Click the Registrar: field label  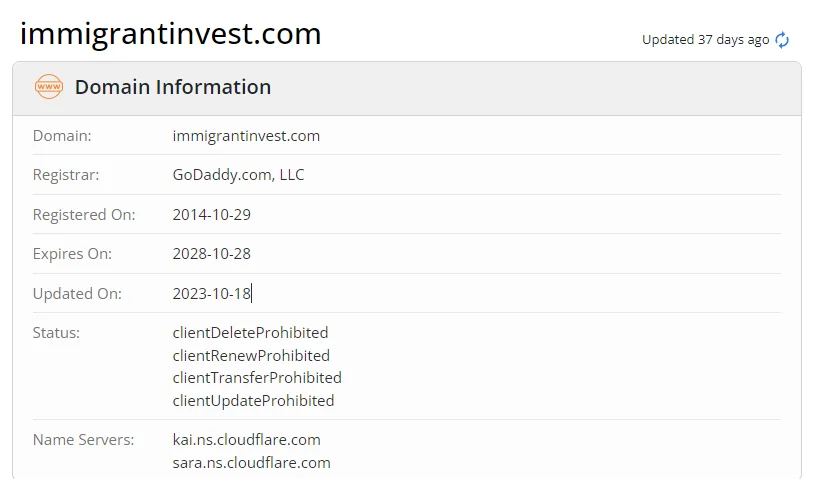tap(66, 175)
